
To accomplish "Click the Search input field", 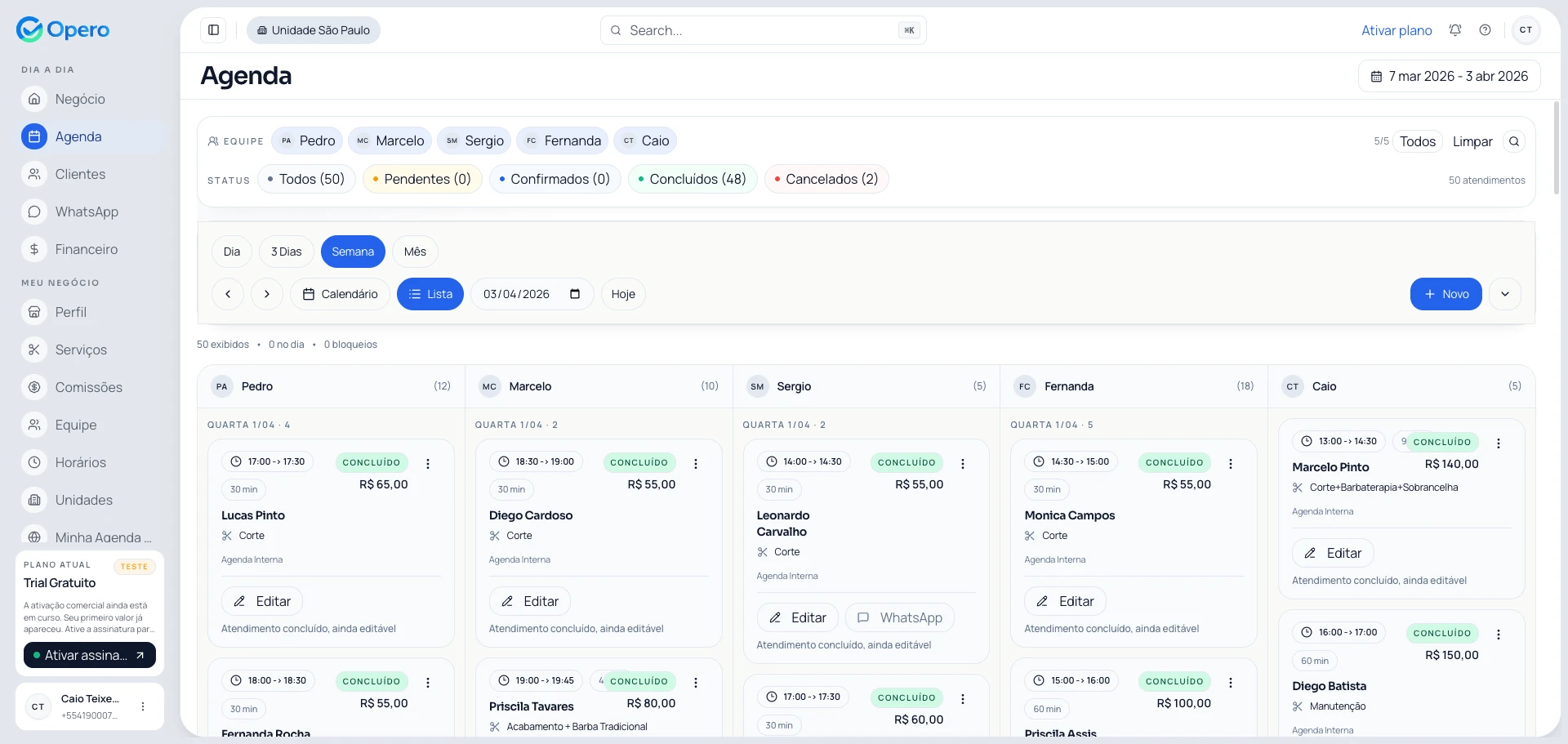I will coord(759,30).
